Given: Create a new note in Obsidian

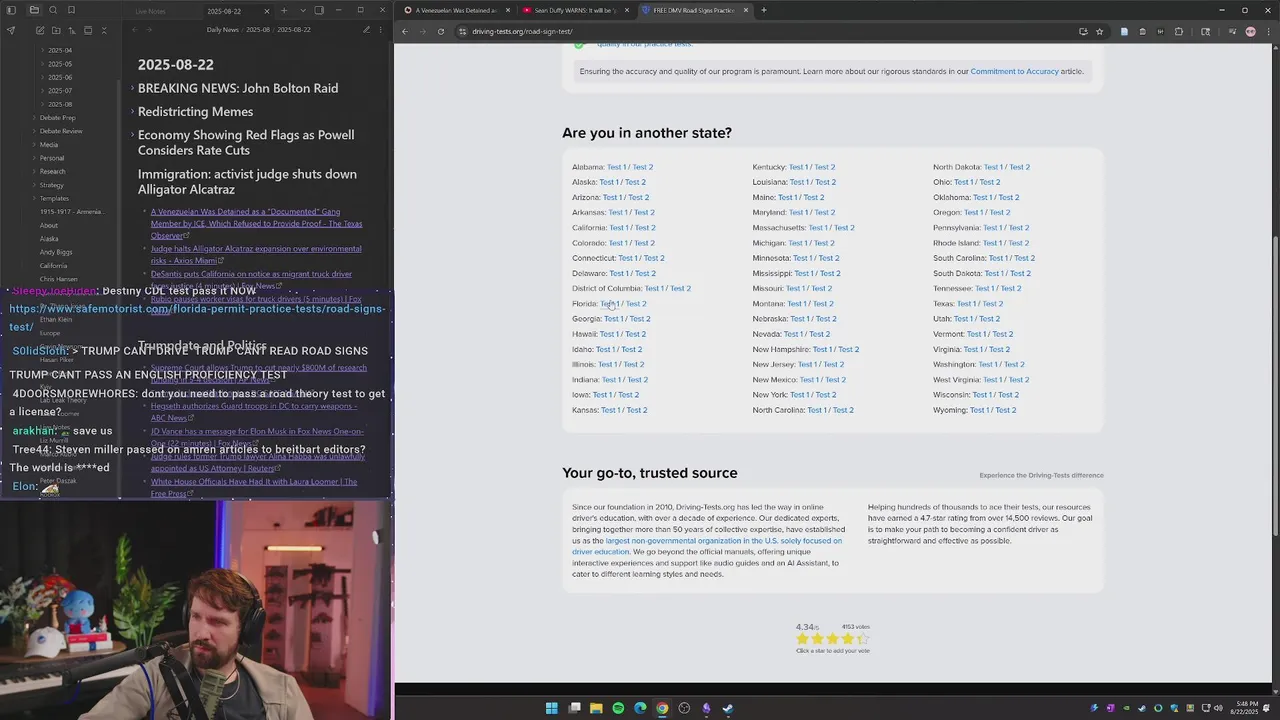Looking at the screenshot, I should click(40, 30).
